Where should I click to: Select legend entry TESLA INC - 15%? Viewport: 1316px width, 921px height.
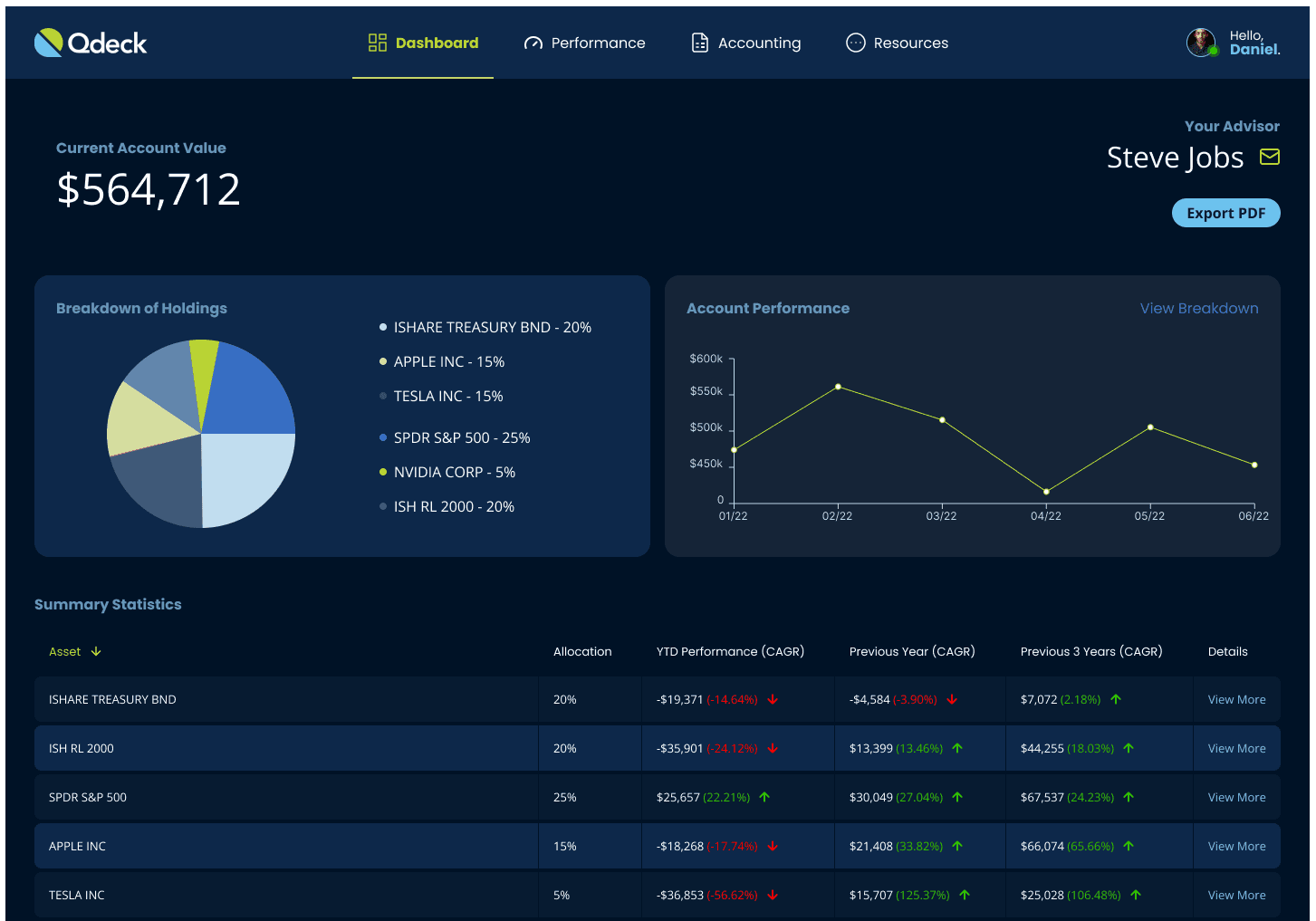pyautogui.click(x=441, y=396)
